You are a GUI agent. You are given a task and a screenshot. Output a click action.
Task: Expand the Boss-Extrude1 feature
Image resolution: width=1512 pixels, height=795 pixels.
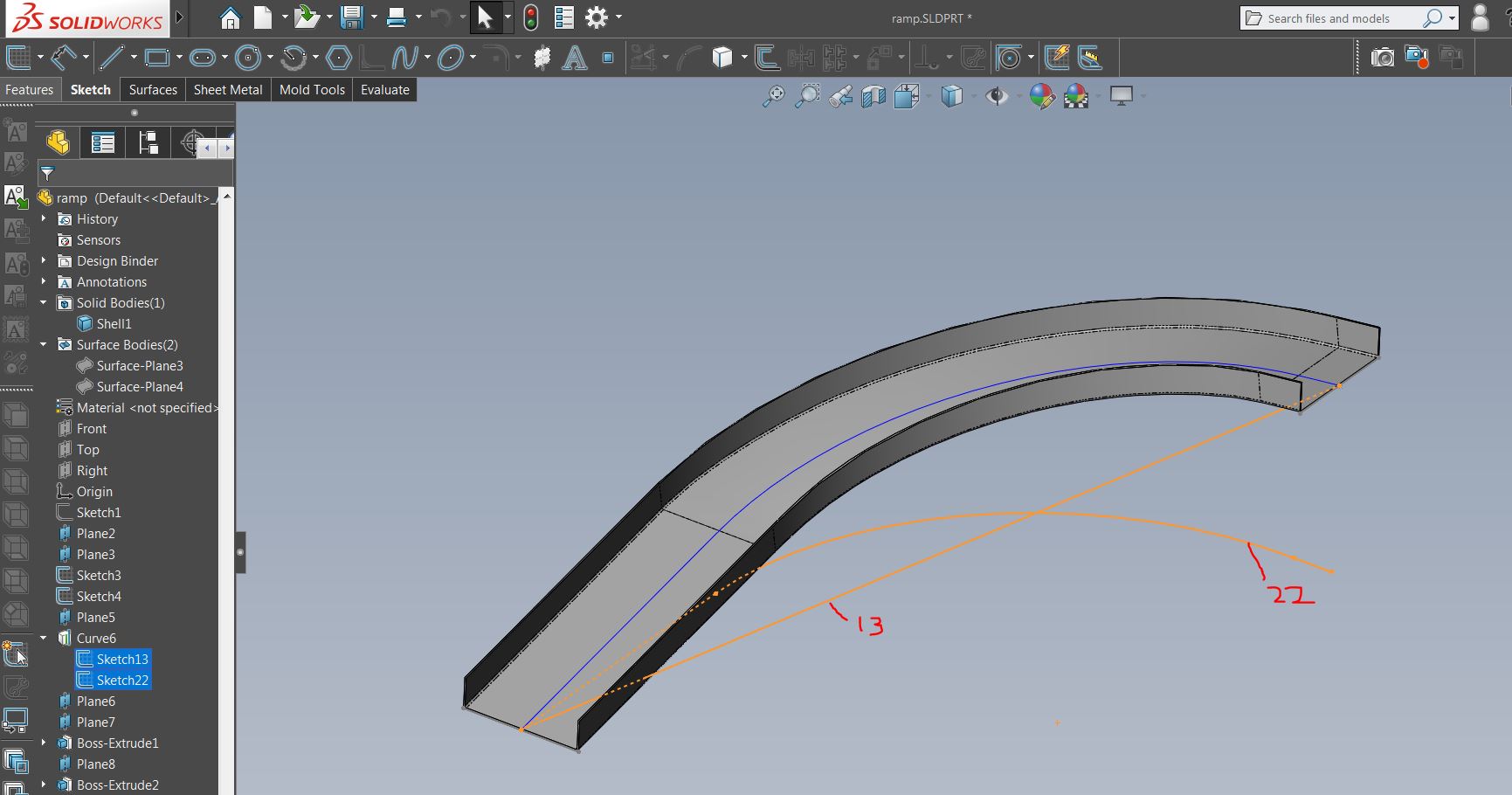44,743
